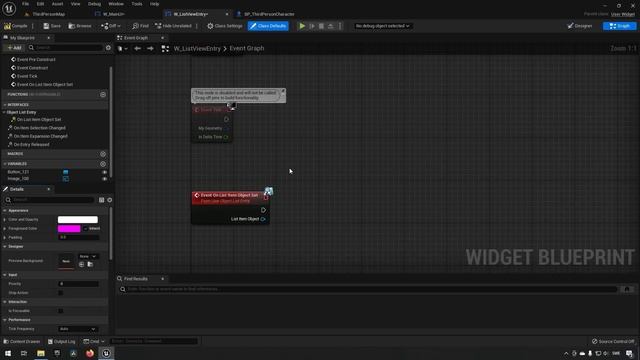Open the Tools menu
This screenshot has height=360, width=640.
click(x=137, y=4)
